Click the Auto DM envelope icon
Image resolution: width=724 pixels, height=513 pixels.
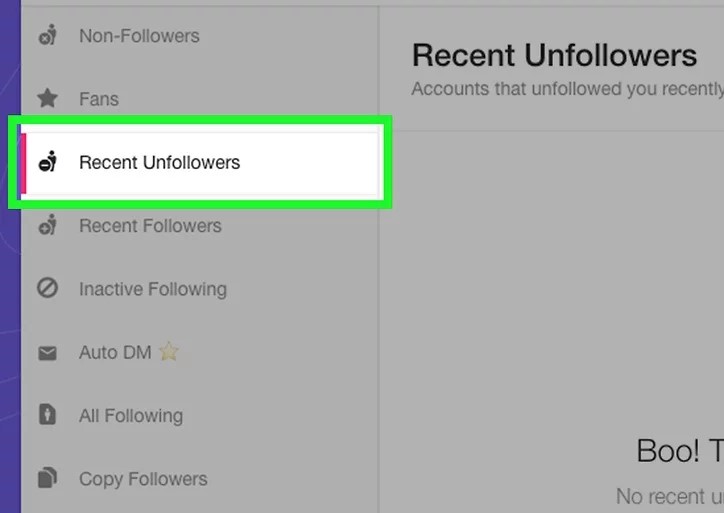click(47, 353)
